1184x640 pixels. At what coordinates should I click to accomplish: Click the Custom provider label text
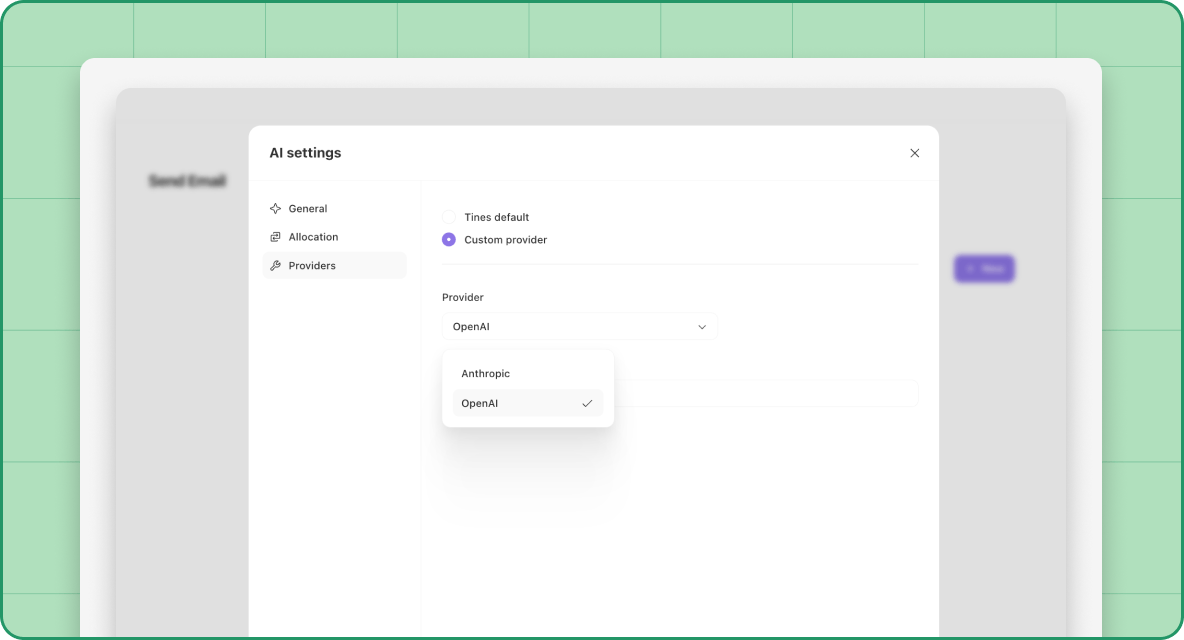pyautogui.click(x=505, y=240)
